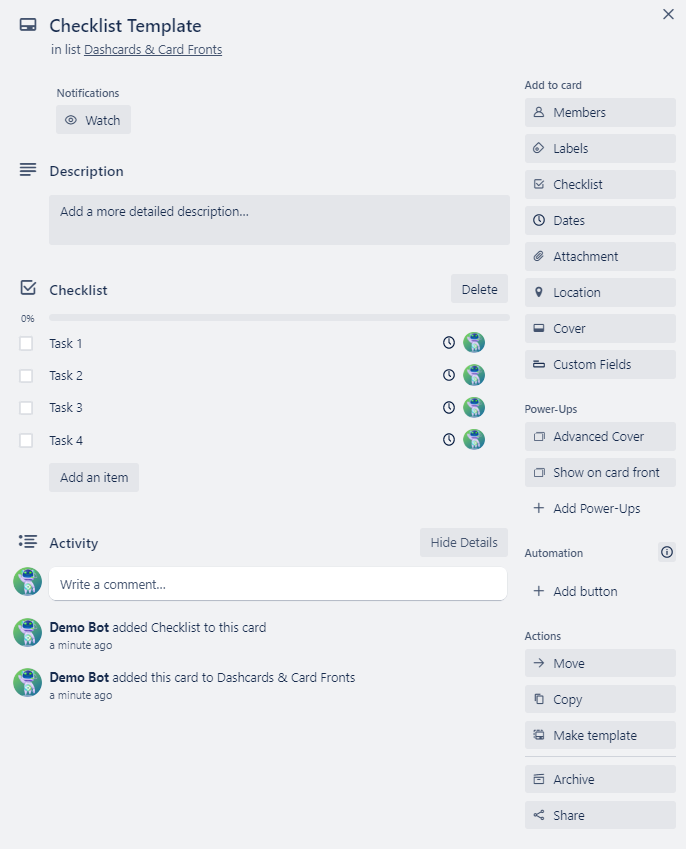This screenshot has width=686, height=849.
Task: Open the Location option
Action: [x=599, y=292]
